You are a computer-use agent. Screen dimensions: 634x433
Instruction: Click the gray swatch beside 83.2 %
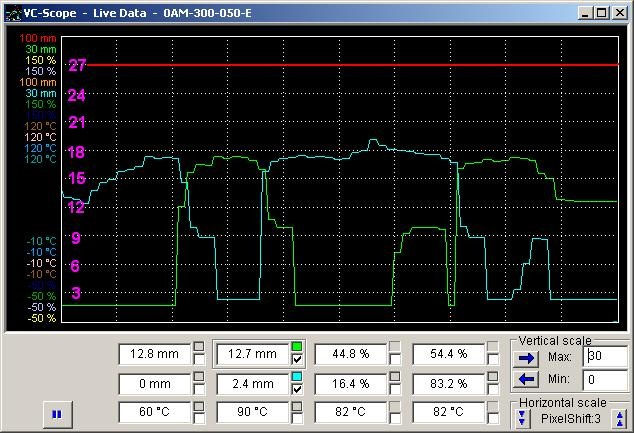[x=492, y=376]
